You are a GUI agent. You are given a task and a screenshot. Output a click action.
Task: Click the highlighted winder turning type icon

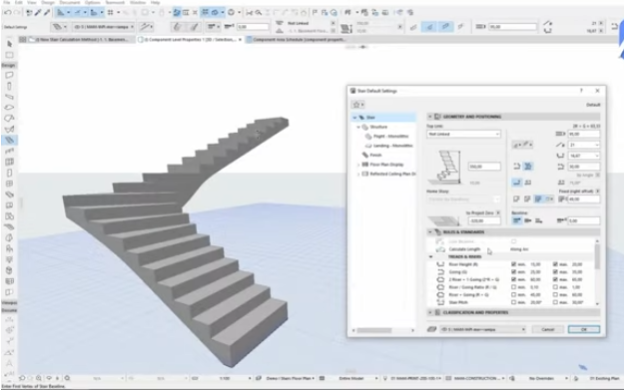click(528, 166)
